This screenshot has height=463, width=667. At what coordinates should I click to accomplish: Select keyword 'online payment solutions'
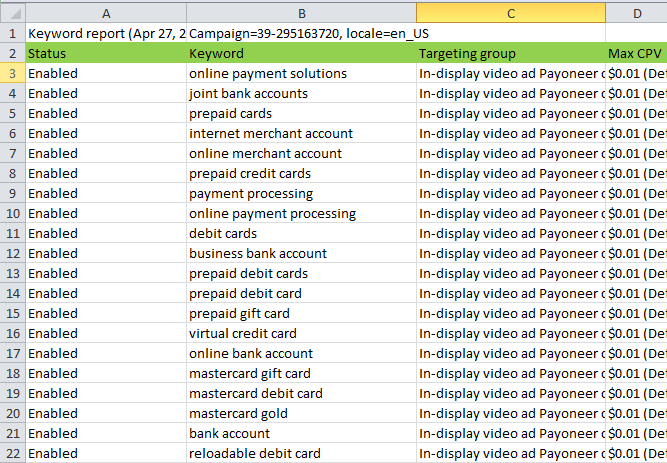[301, 73]
